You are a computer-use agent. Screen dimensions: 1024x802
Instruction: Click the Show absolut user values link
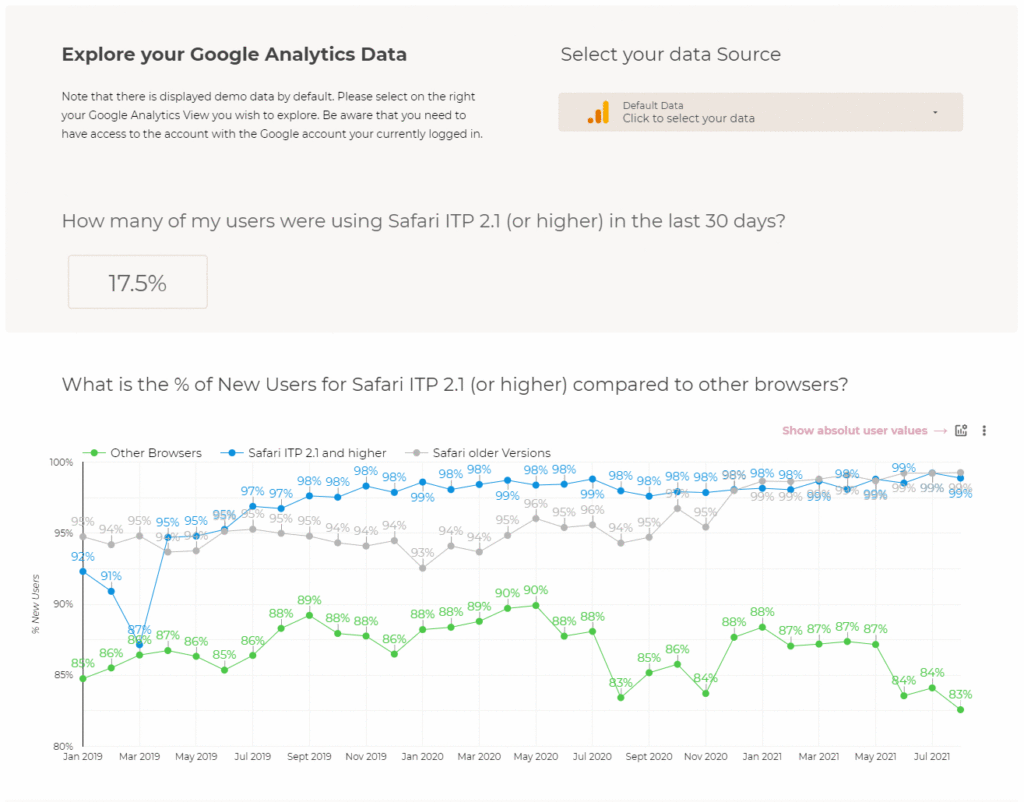[x=855, y=431]
